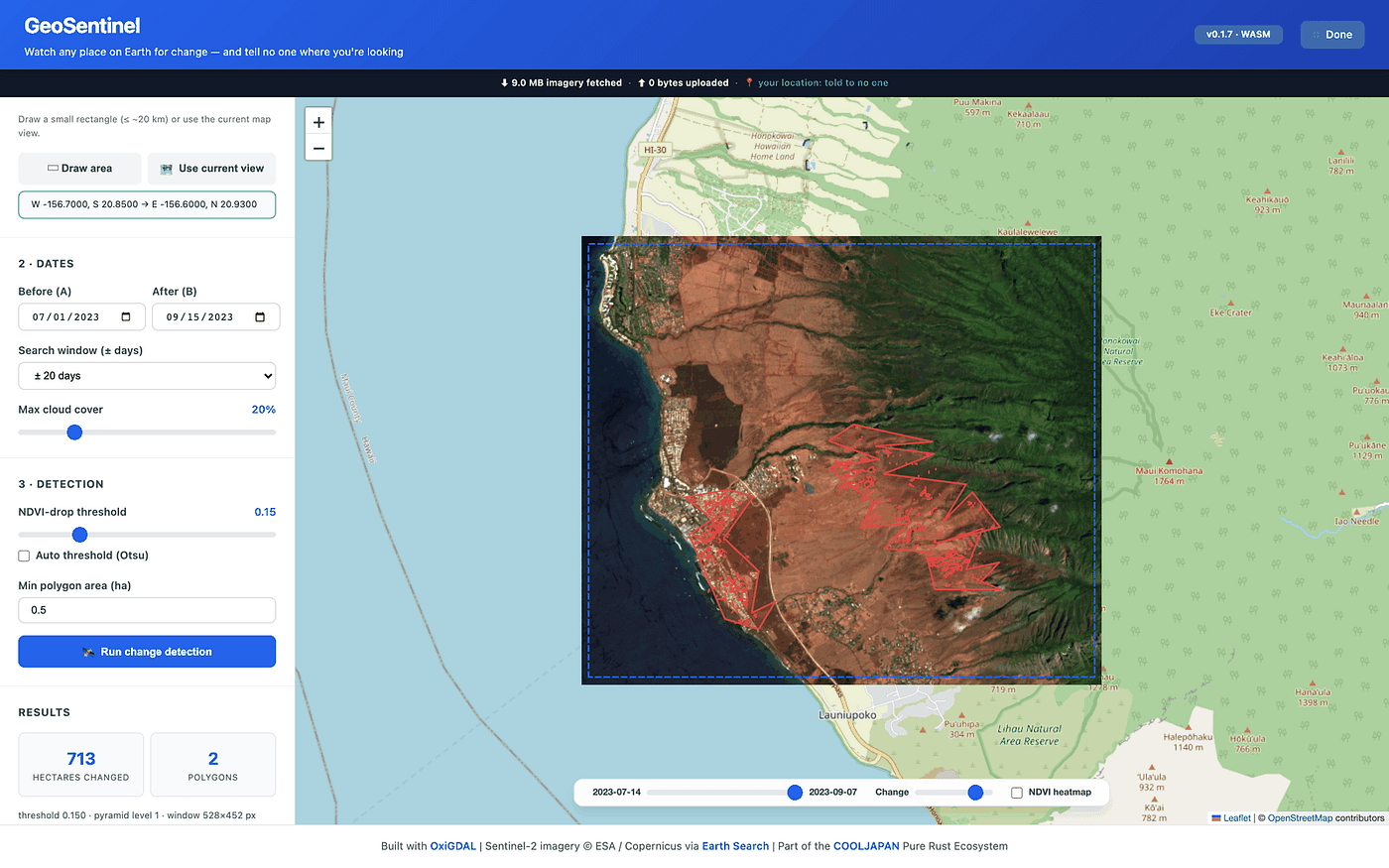This screenshot has height=868, width=1389.
Task: Click the 20% cloud cover value
Action: pyautogui.click(x=264, y=410)
